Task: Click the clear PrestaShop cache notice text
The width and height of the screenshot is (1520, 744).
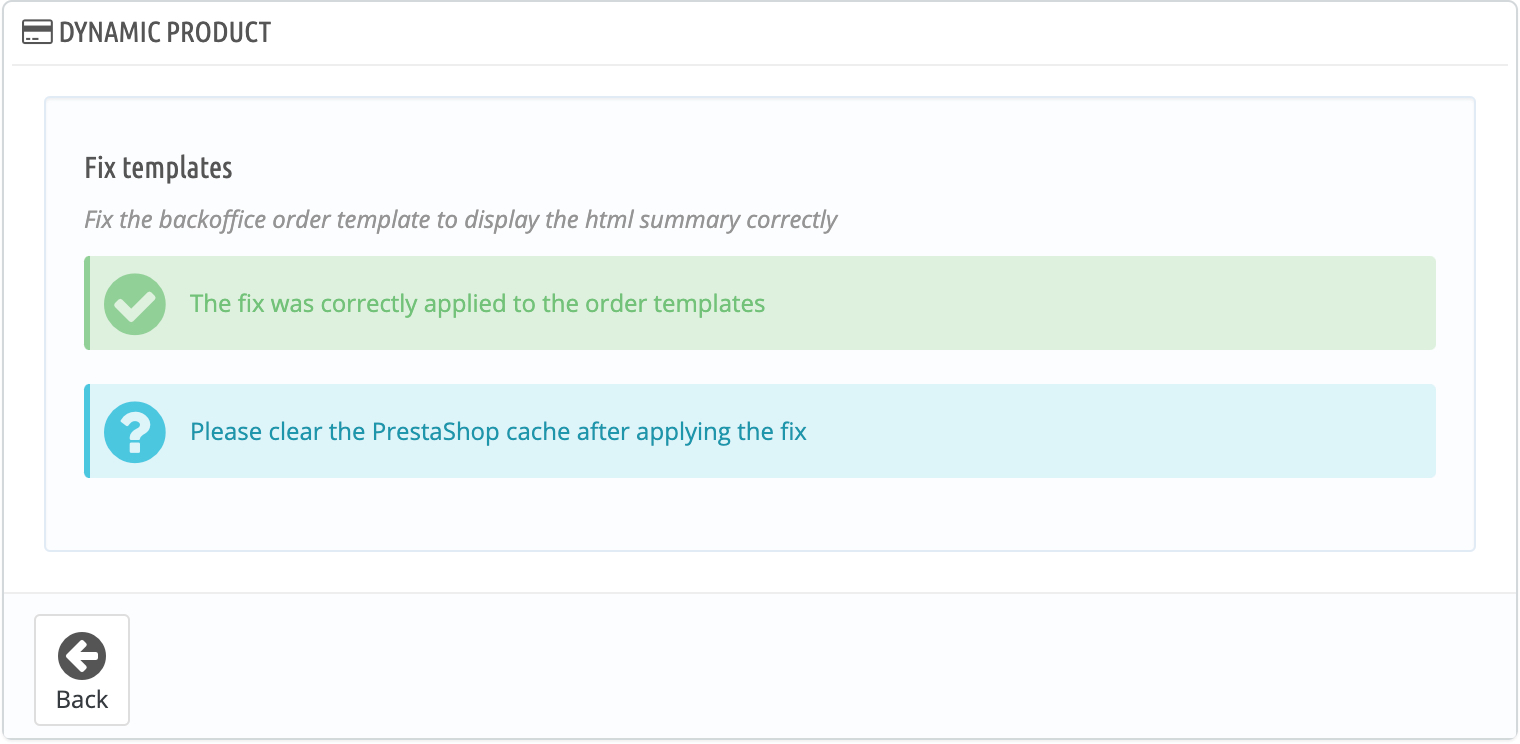Action: point(498,432)
